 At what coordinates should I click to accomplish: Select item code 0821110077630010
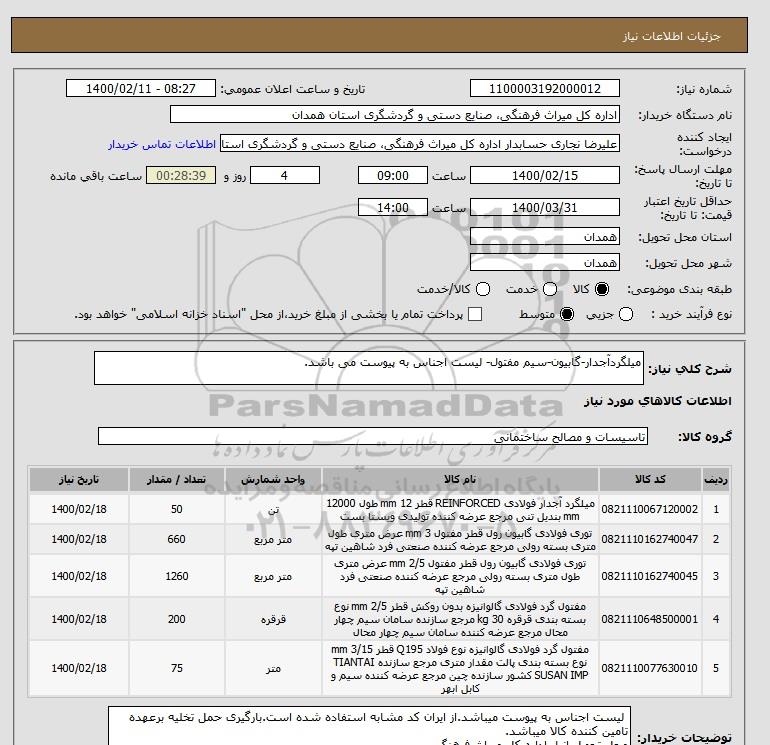[x=650, y=668]
